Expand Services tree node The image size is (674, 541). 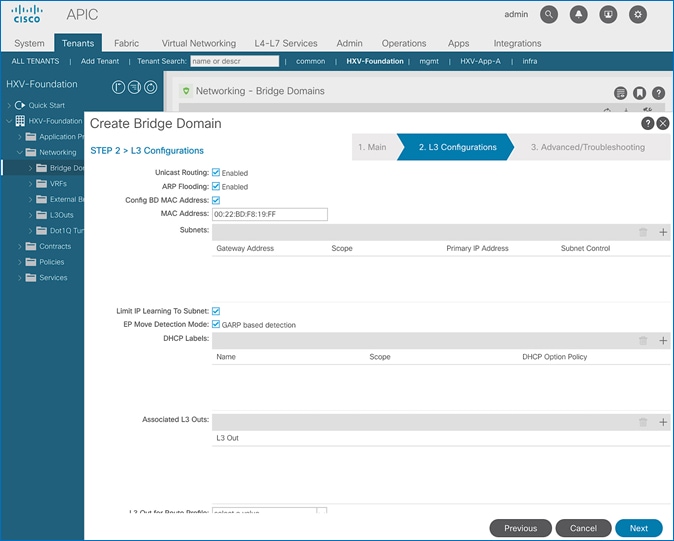(x=20, y=278)
